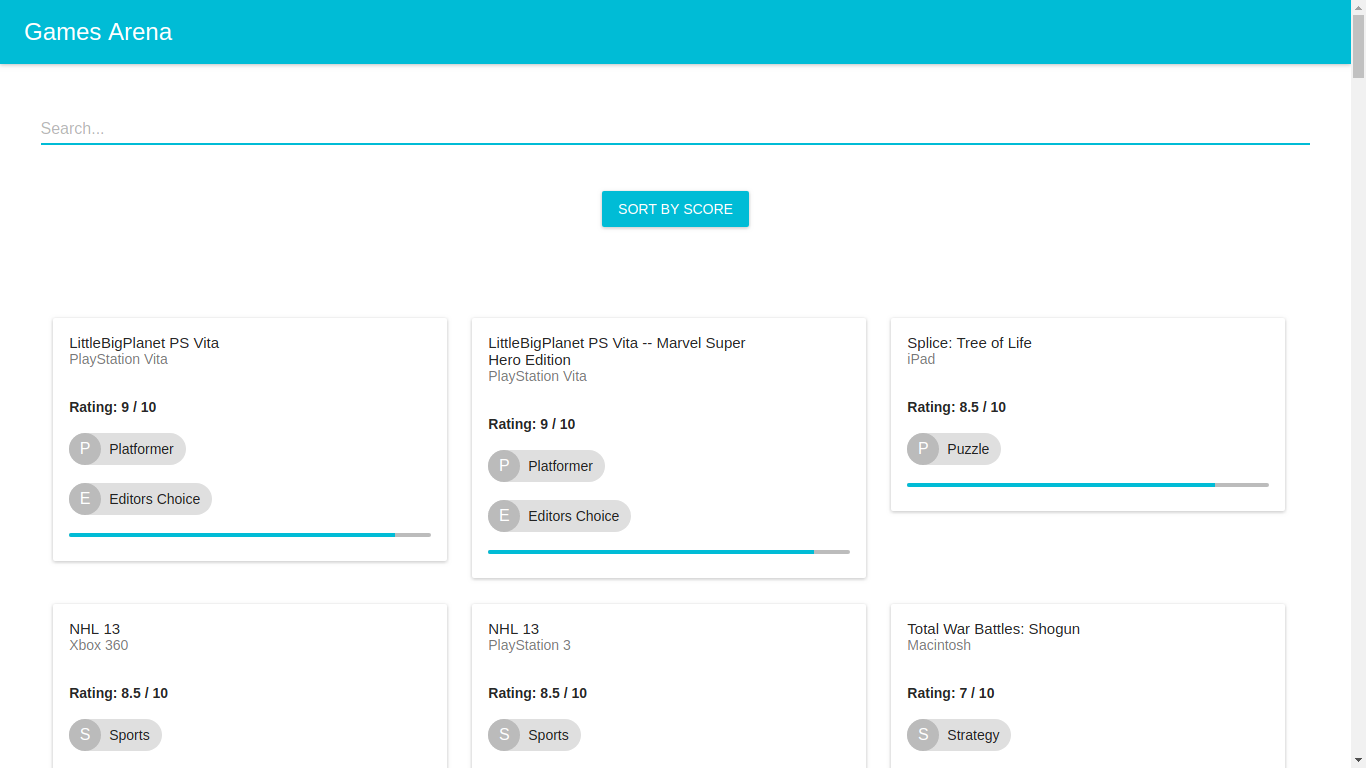Image resolution: width=1366 pixels, height=768 pixels.
Task: Click the title 'Splice: Tree of Life'
Action: pos(969,343)
